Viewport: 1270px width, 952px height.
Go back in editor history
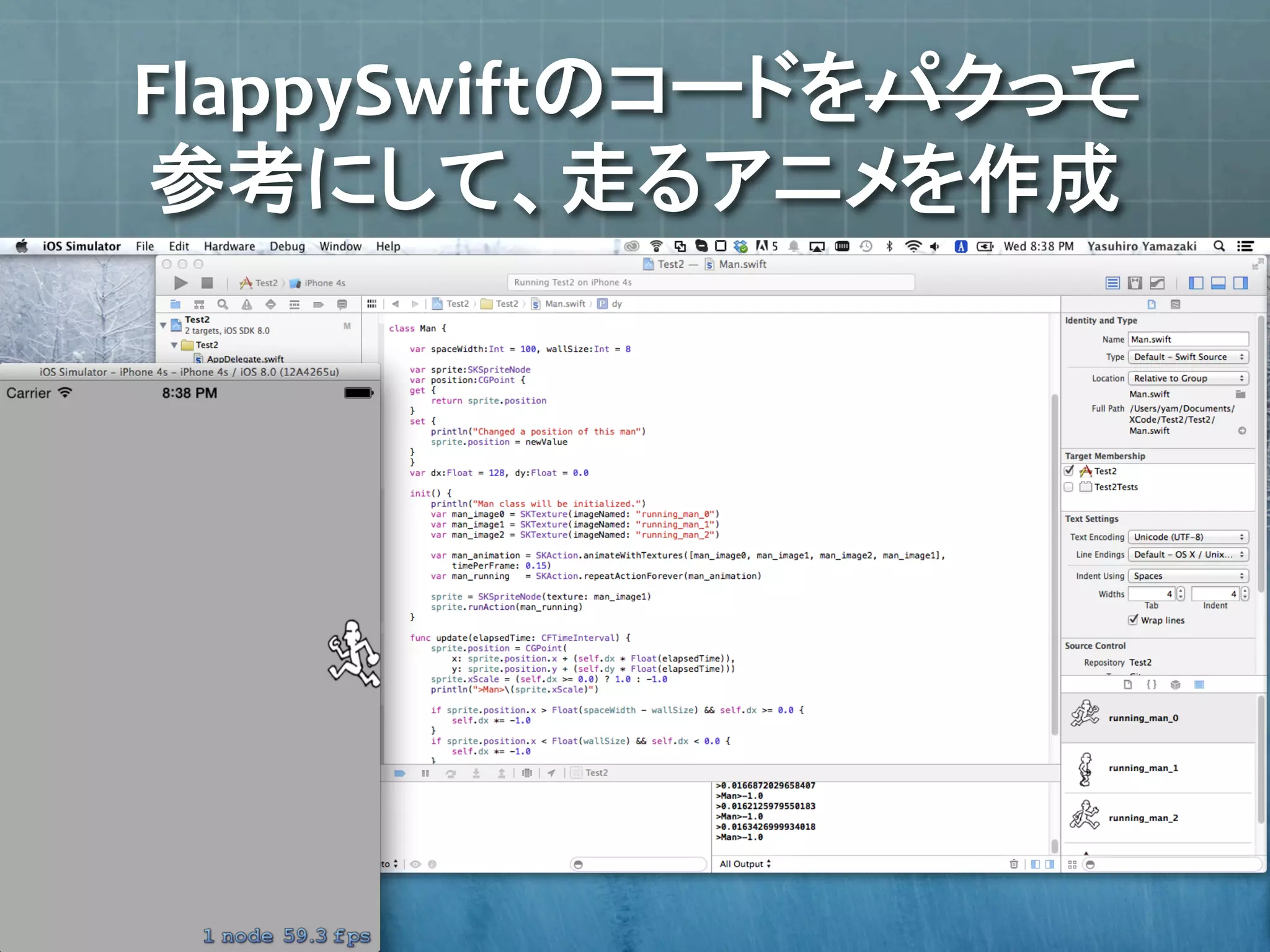point(395,304)
